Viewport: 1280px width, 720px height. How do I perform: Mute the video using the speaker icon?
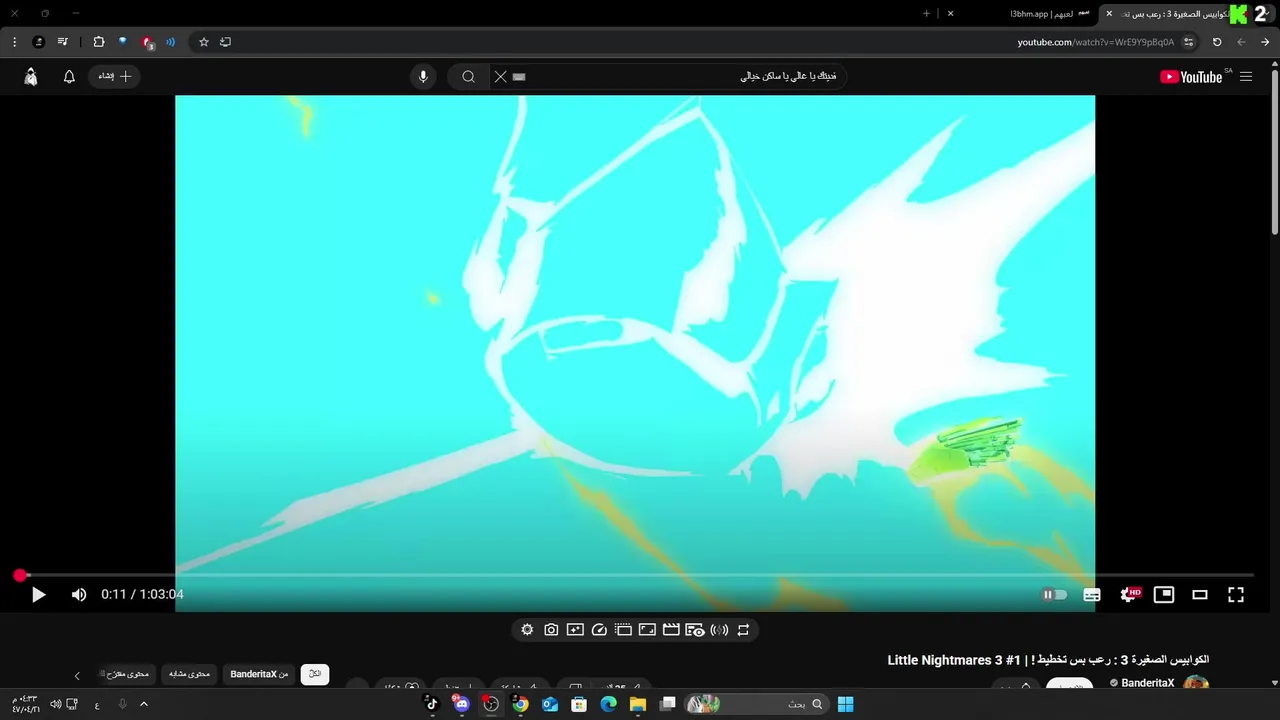tap(79, 595)
